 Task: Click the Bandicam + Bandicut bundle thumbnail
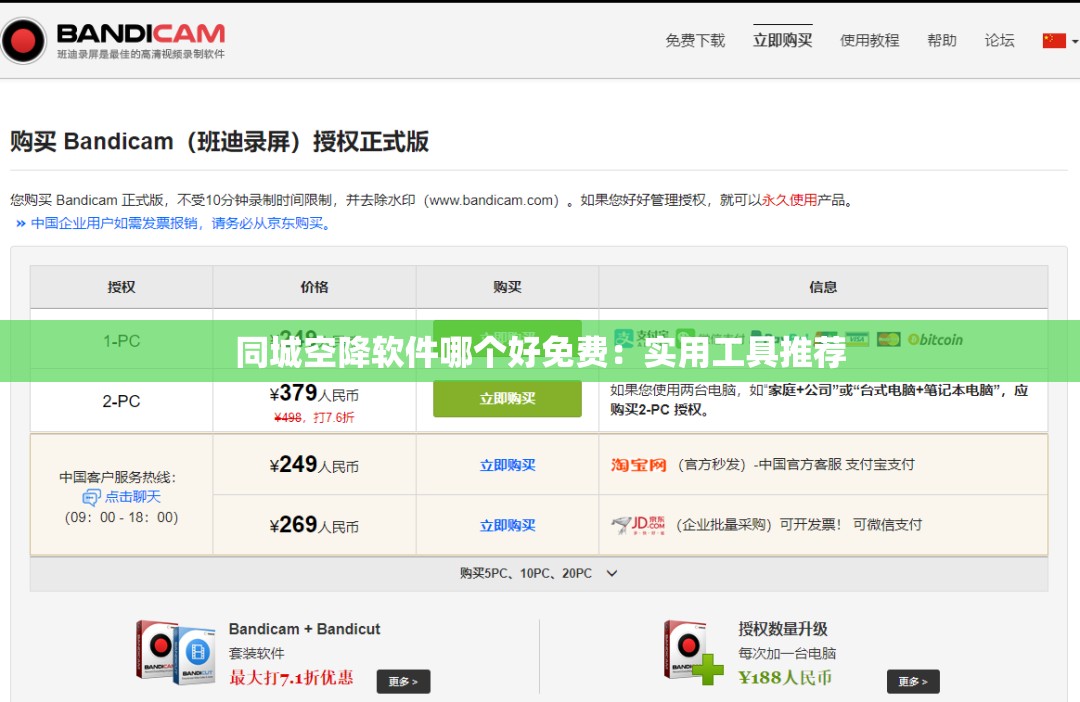pyautogui.click(x=176, y=650)
